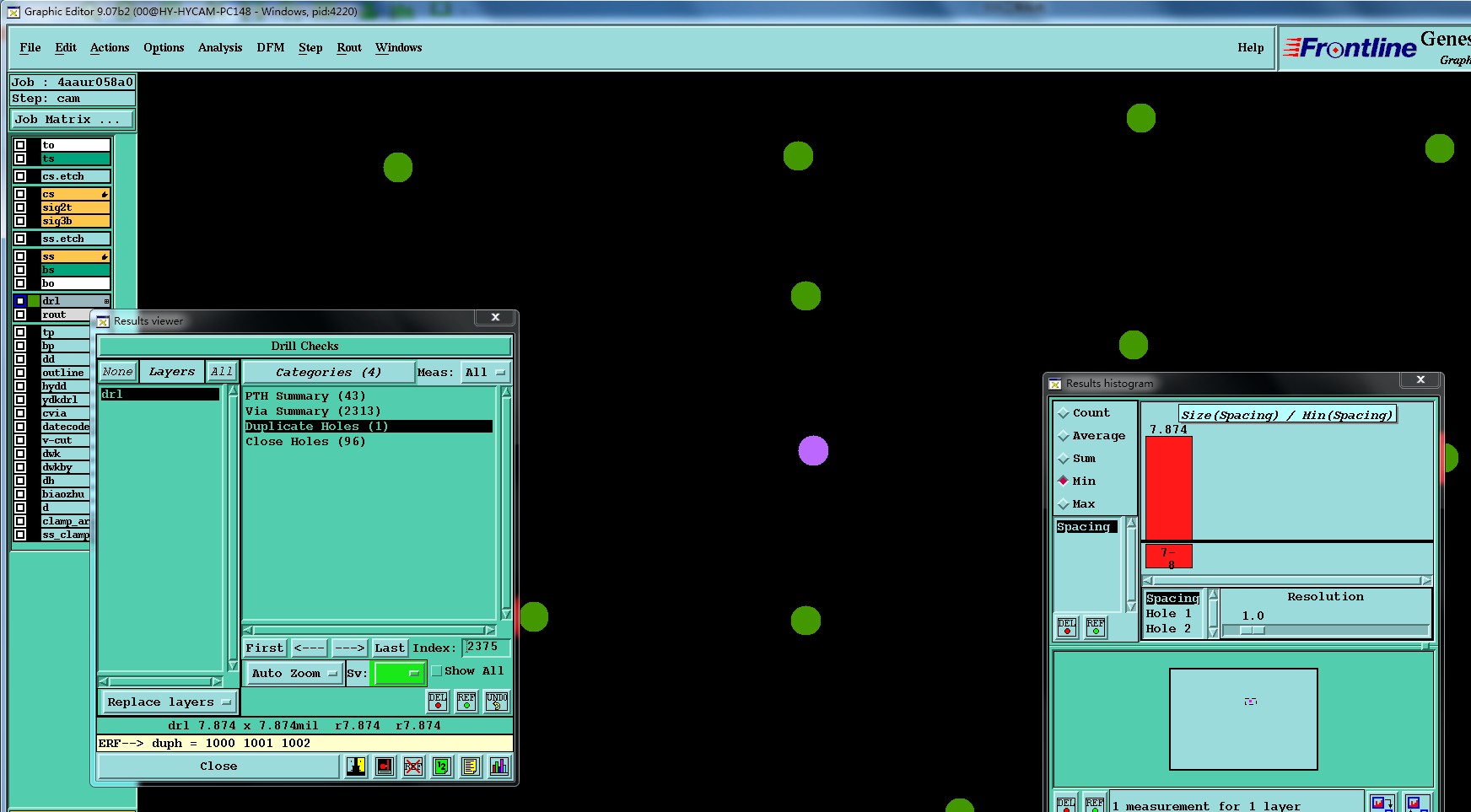Click REF icon under histogram Spacing list
The image size is (1471, 812).
pos(1096,627)
